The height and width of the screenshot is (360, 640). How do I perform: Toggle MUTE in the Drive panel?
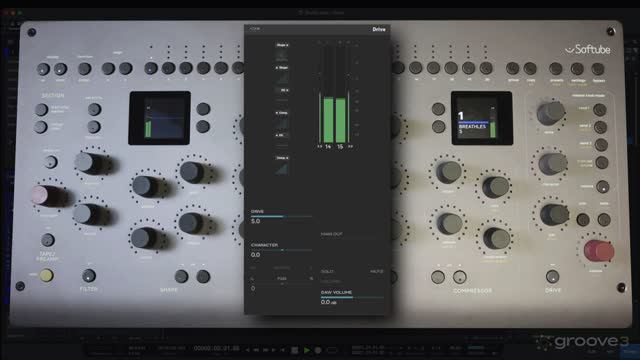point(377,271)
